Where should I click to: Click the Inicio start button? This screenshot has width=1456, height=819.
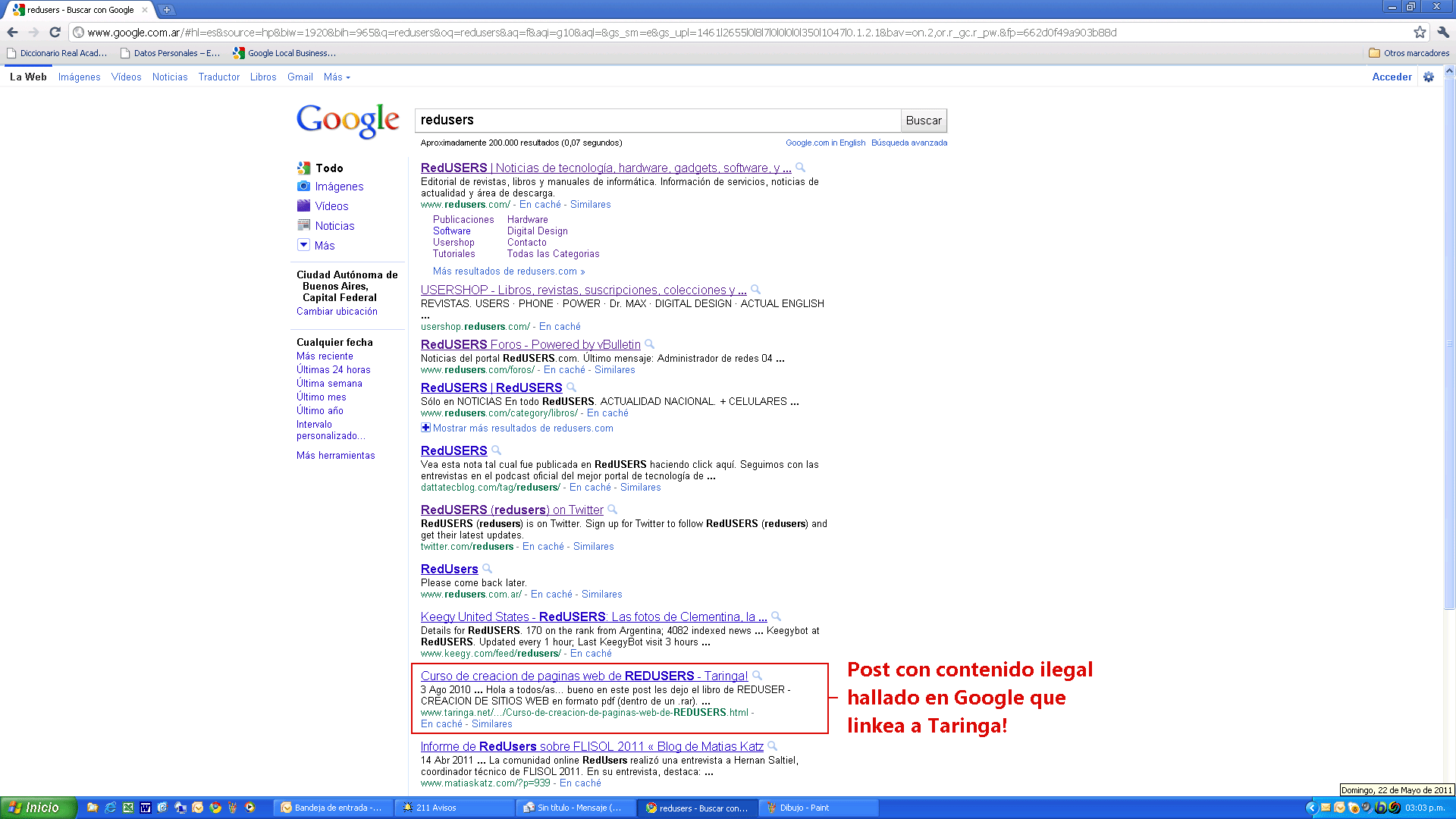tap(38, 808)
